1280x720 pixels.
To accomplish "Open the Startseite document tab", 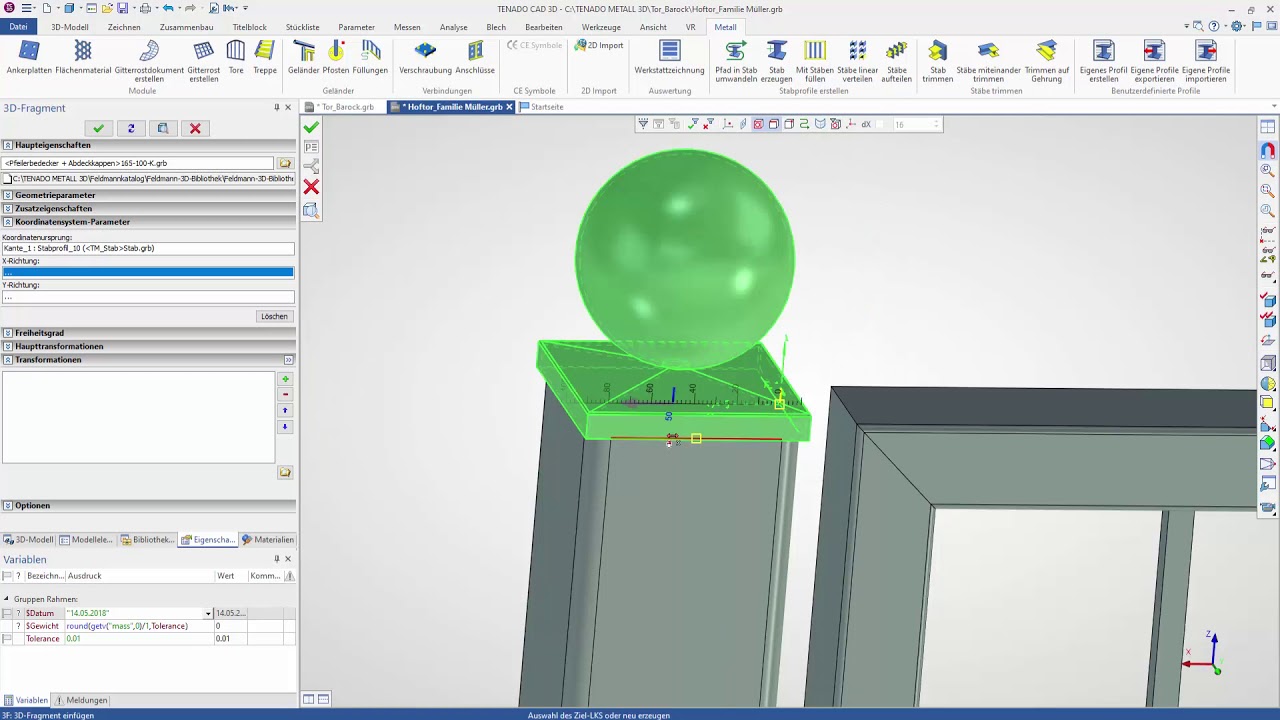I will coord(541,107).
